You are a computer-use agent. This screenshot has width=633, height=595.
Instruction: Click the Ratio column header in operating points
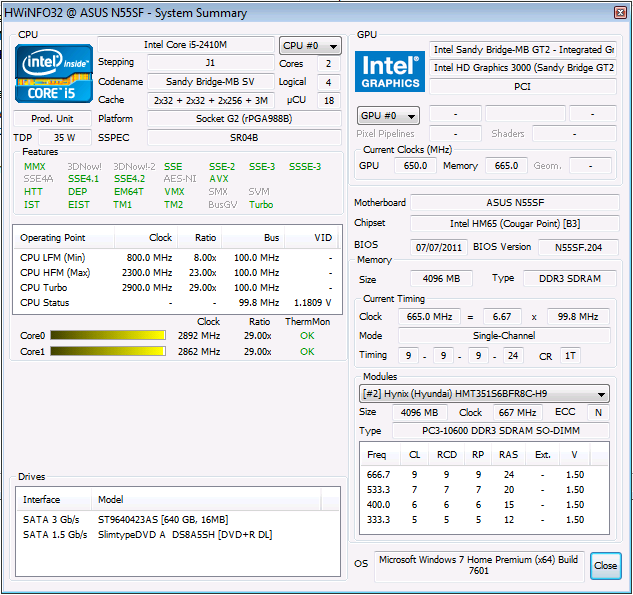point(199,237)
